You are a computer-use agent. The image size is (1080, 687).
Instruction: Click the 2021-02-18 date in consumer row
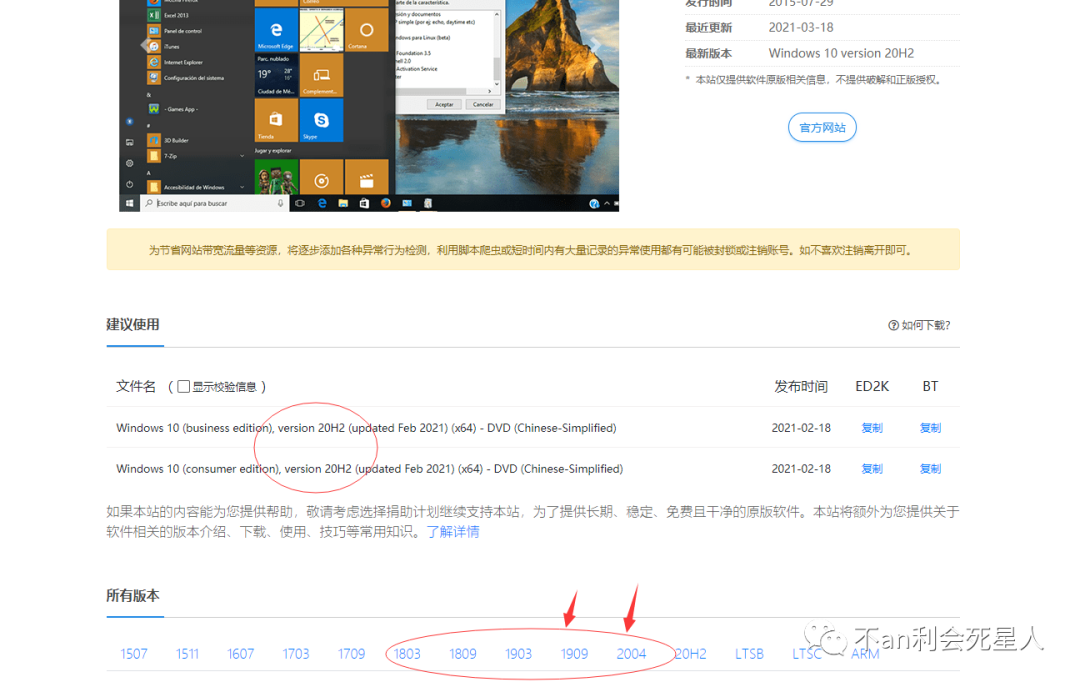coord(801,469)
